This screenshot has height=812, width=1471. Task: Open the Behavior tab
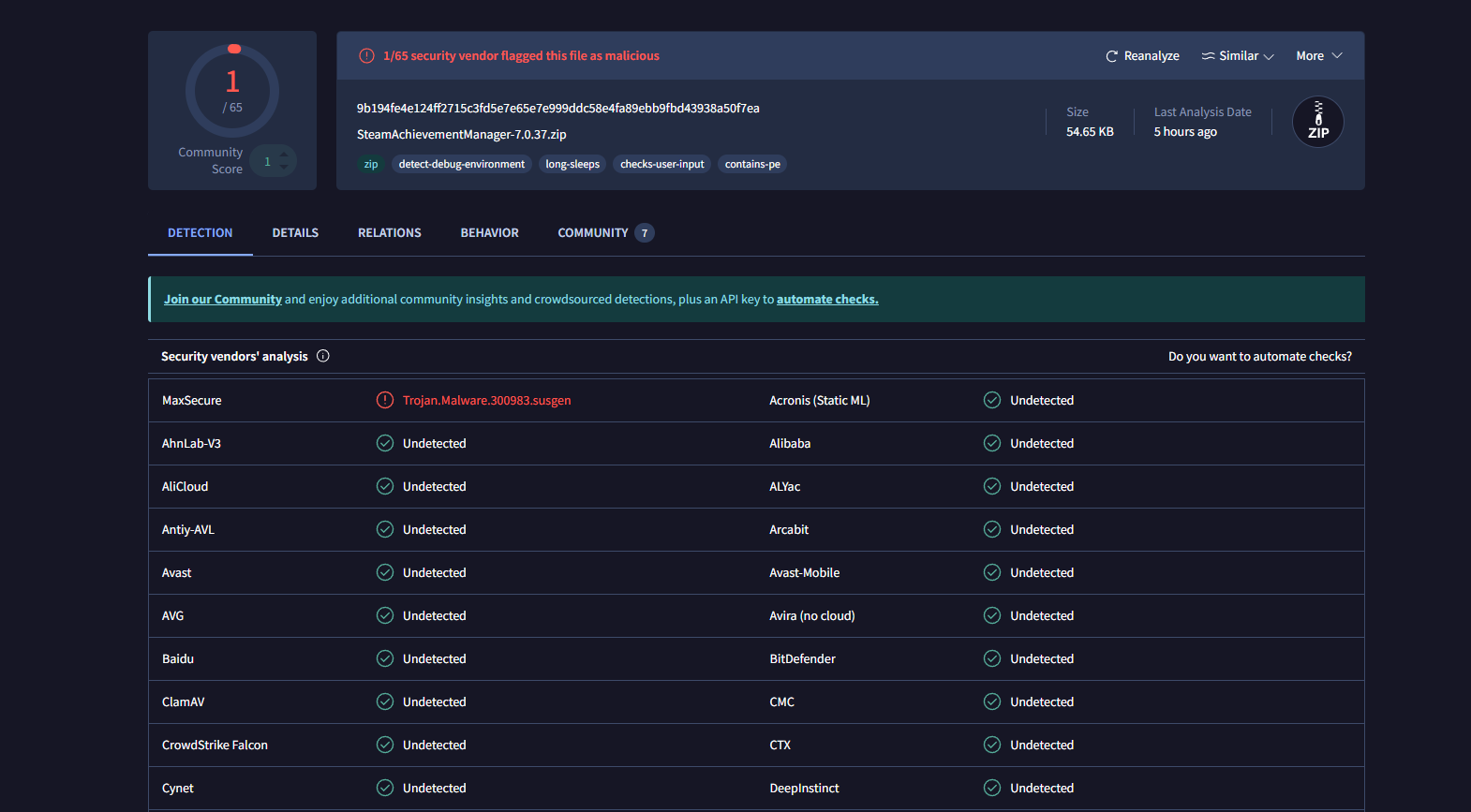tap(489, 233)
